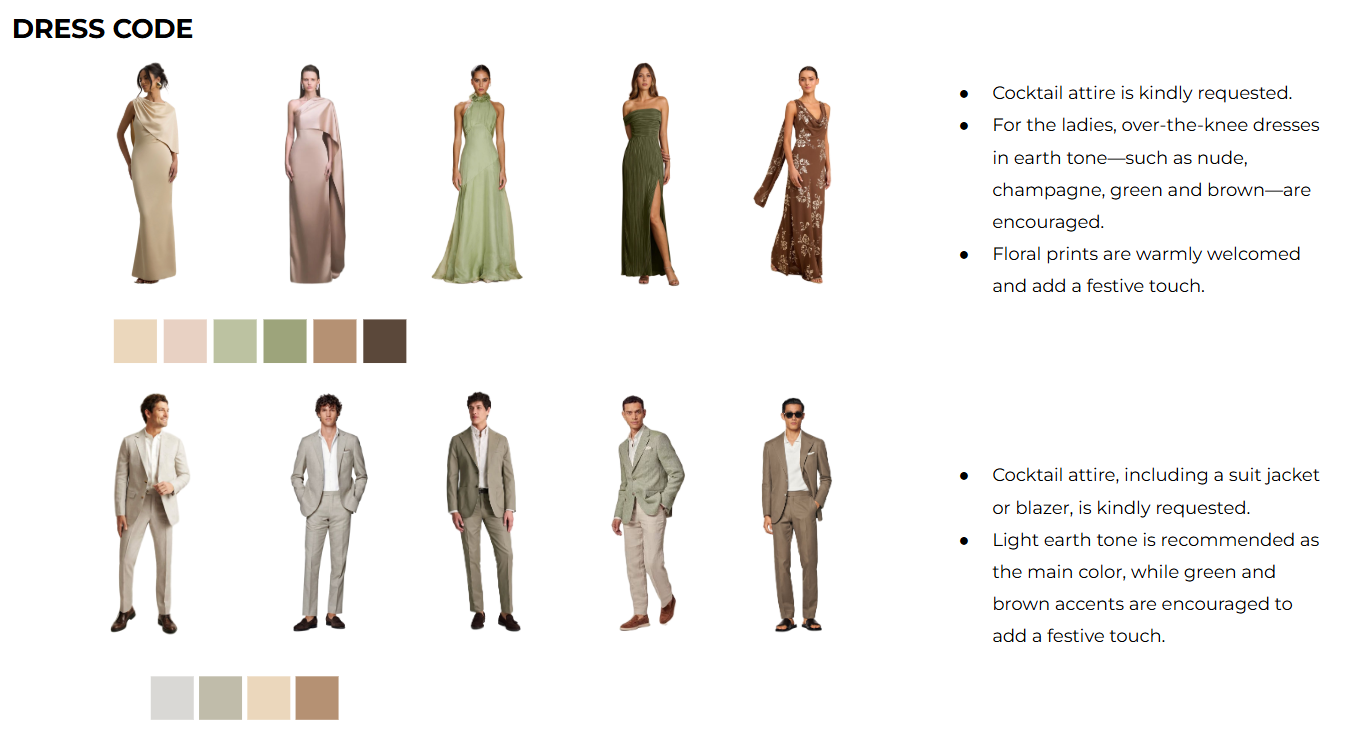Select the dark green strapless slit dress image

(645, 174)
